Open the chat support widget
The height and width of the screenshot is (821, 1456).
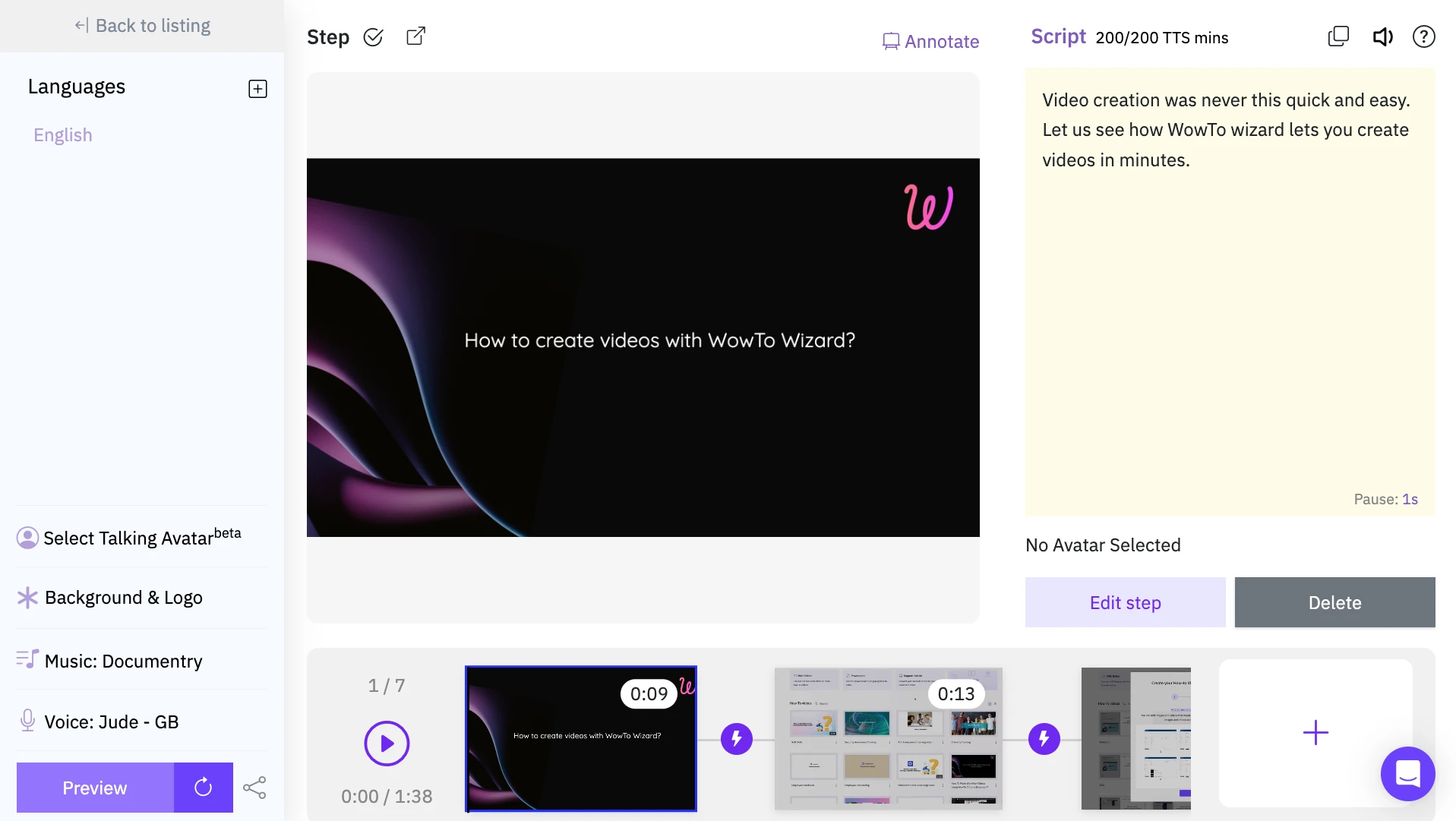click(x=1407, y=774)
